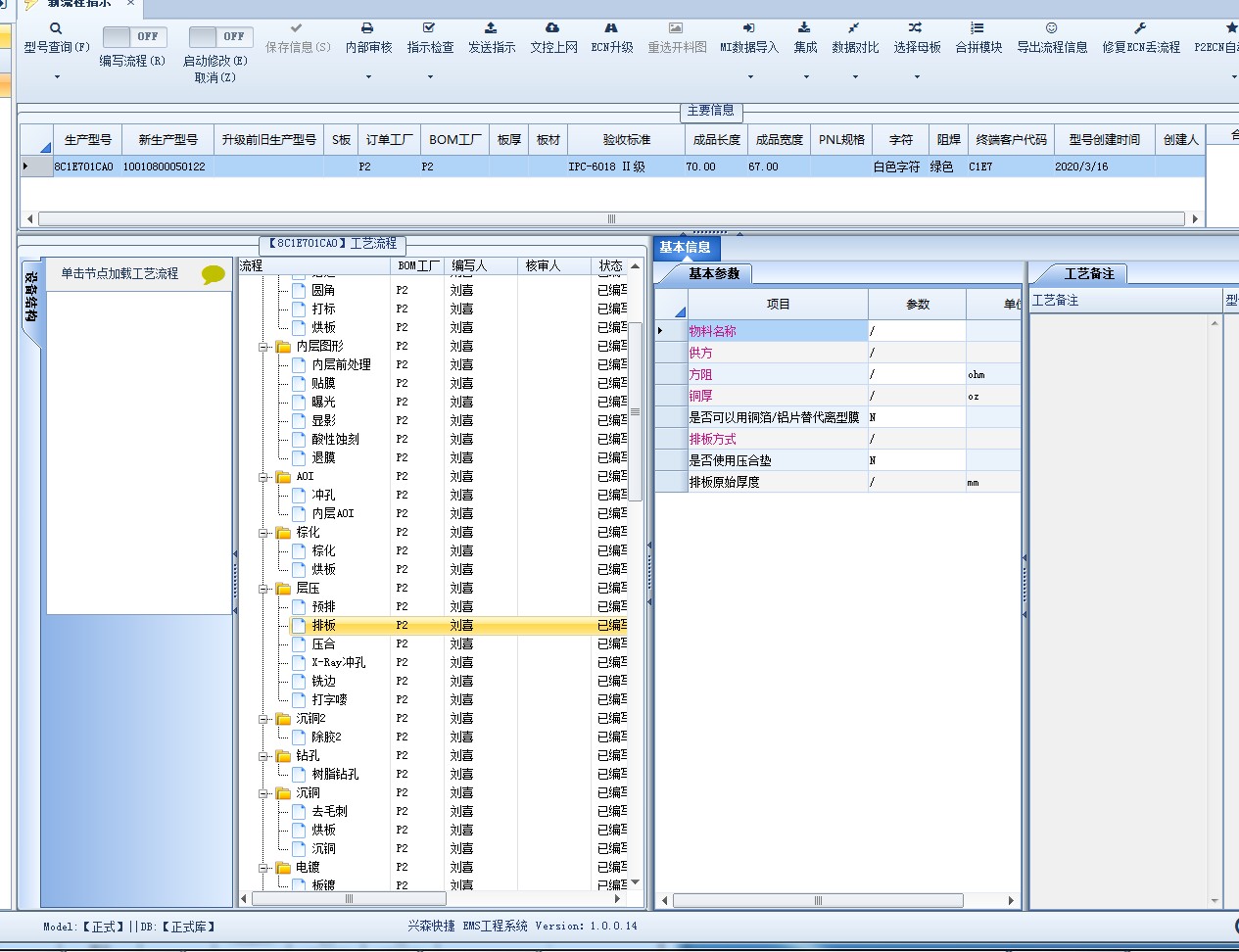
Task: Collapse the 棕化 folder node
Action: coord(263,533)
